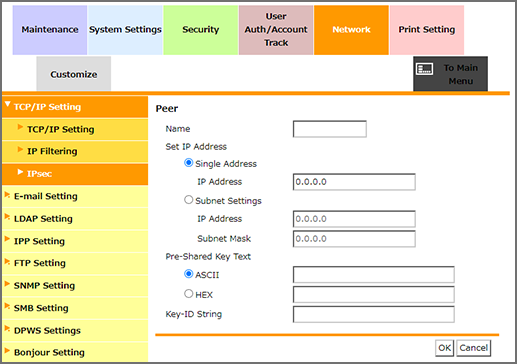Collapse TCP/IP Setting section arrow
The image size is (517, 364).
tap(7, 104)
